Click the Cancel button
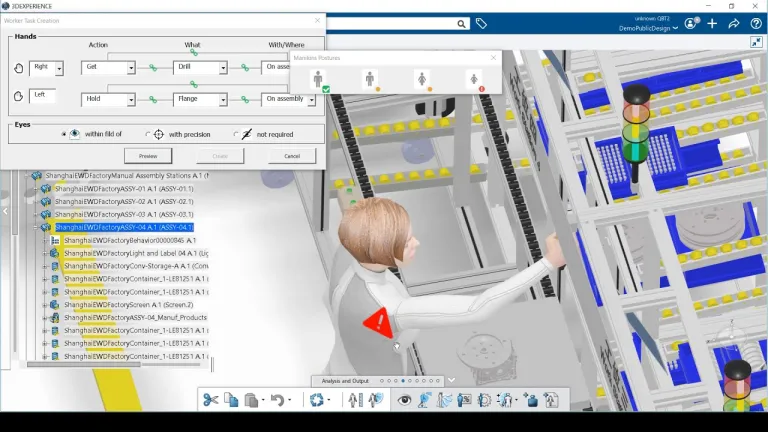Viewport: 768px width, 432px height. point(292,156)
